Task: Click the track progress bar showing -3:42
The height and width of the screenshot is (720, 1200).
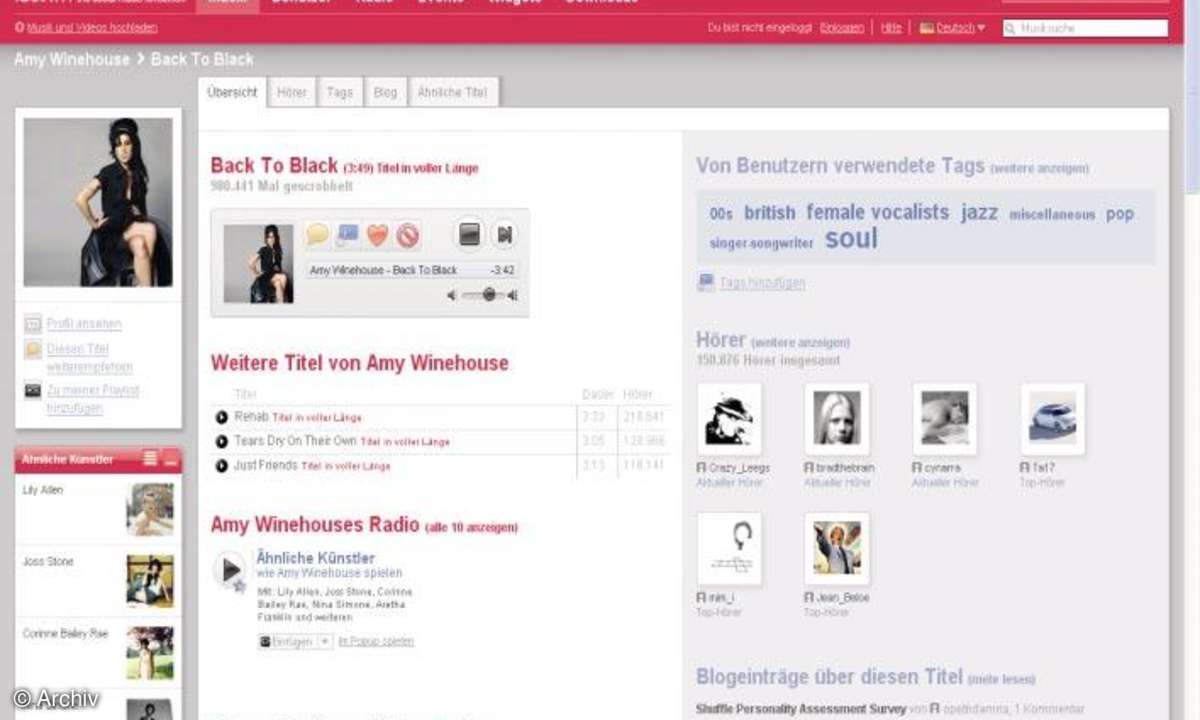Action: [412, 270]
